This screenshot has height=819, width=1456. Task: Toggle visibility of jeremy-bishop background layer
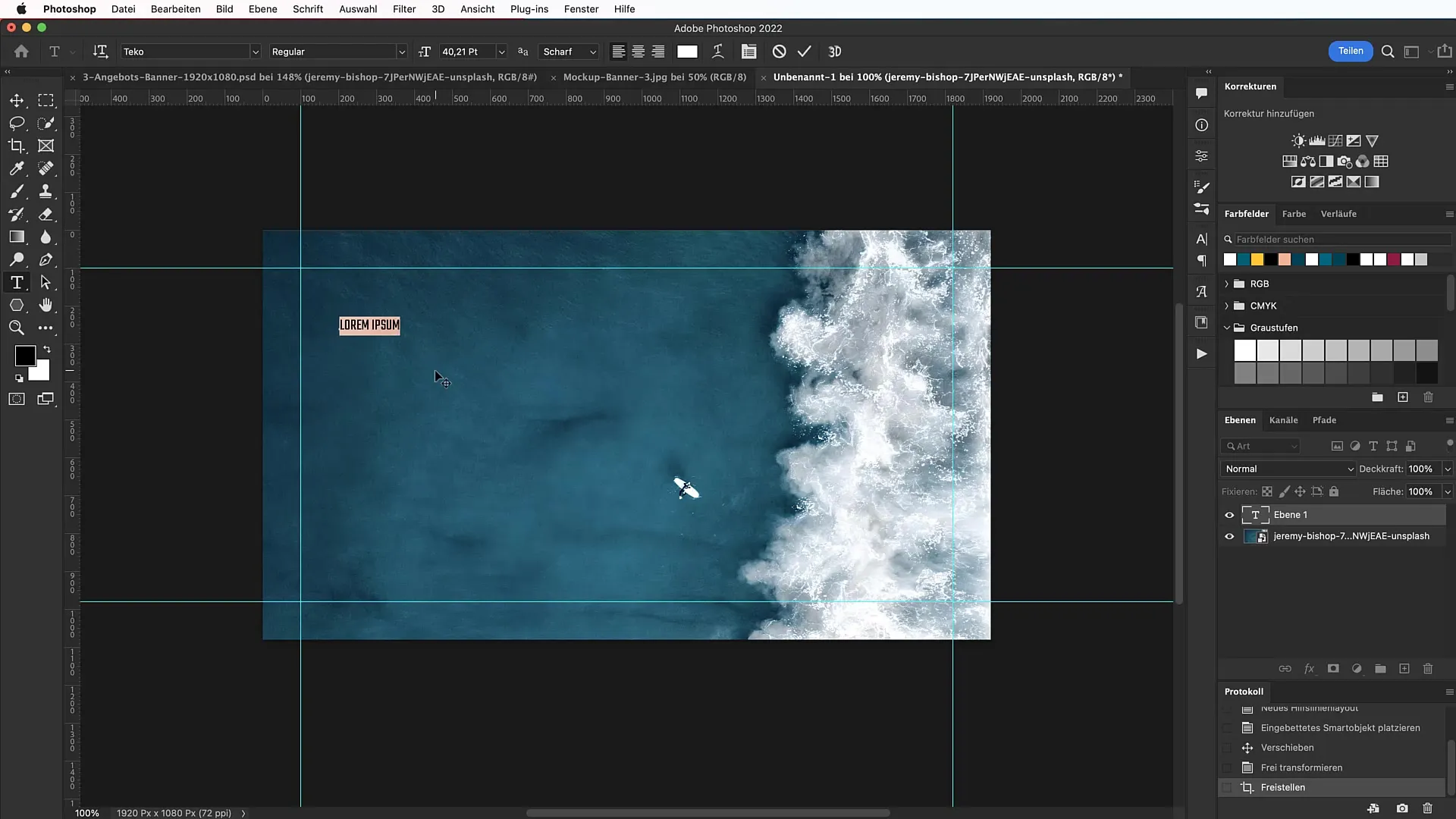click(x=1229, y=536)
